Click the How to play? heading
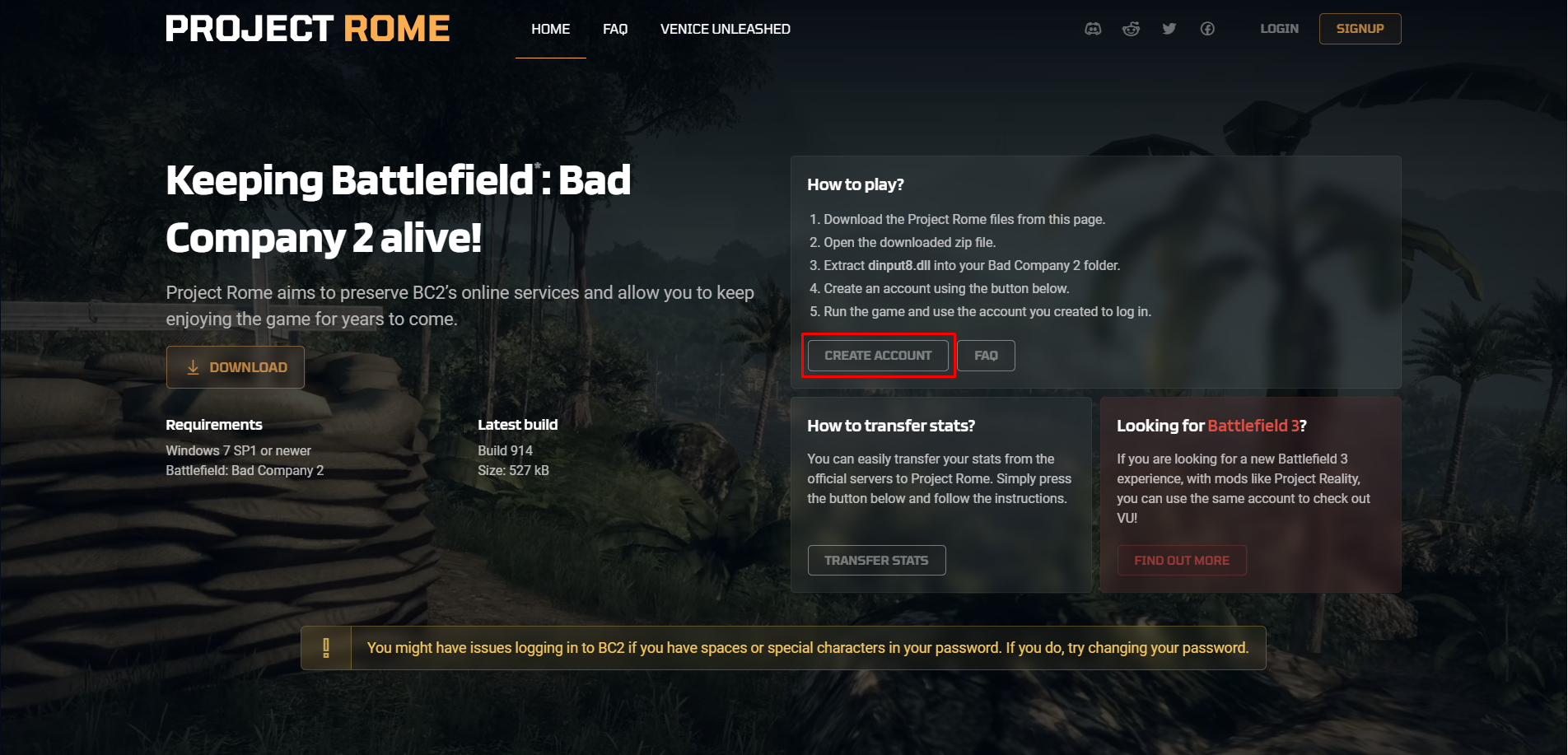Image resolution: width=1568 pixels, height=755 pixels. (856, 184)
